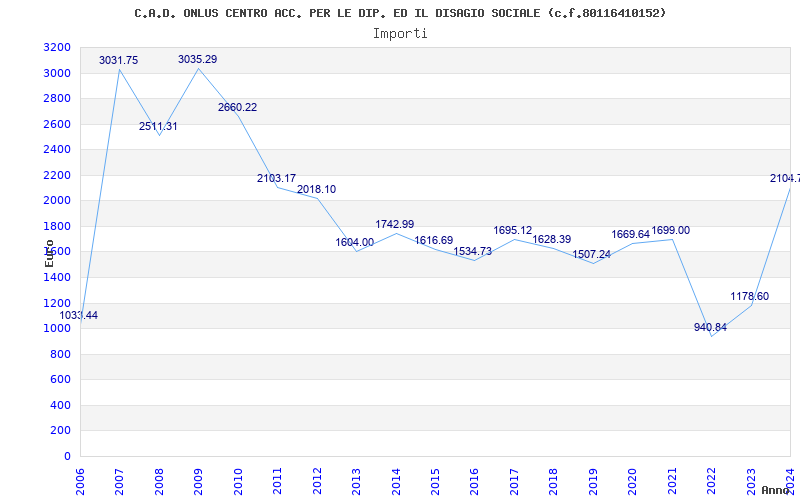Image resolution: width=800 pixels, height=500 pixels.
Task: Select the 1507.24 data label for 2019
Action: click(591, 255)
